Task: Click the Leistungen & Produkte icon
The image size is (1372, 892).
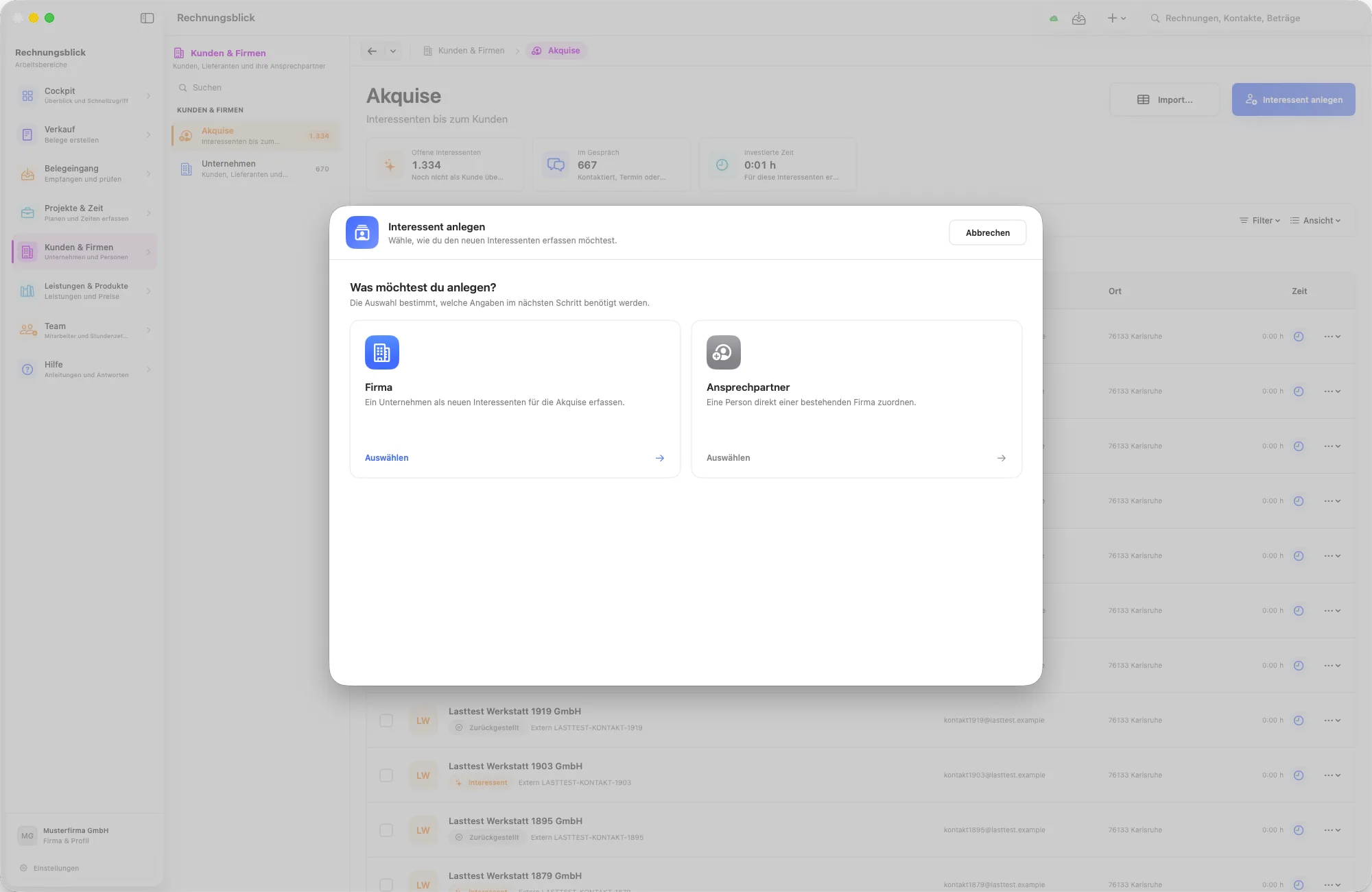Action: coord(27,291)
